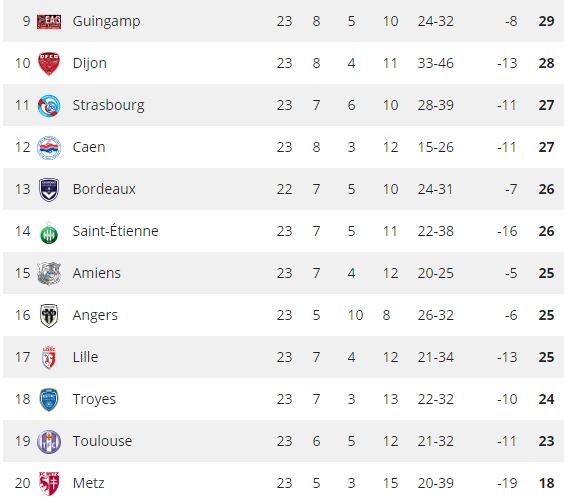Open the Saint-Étienne team name link

[x=115, y=231]
